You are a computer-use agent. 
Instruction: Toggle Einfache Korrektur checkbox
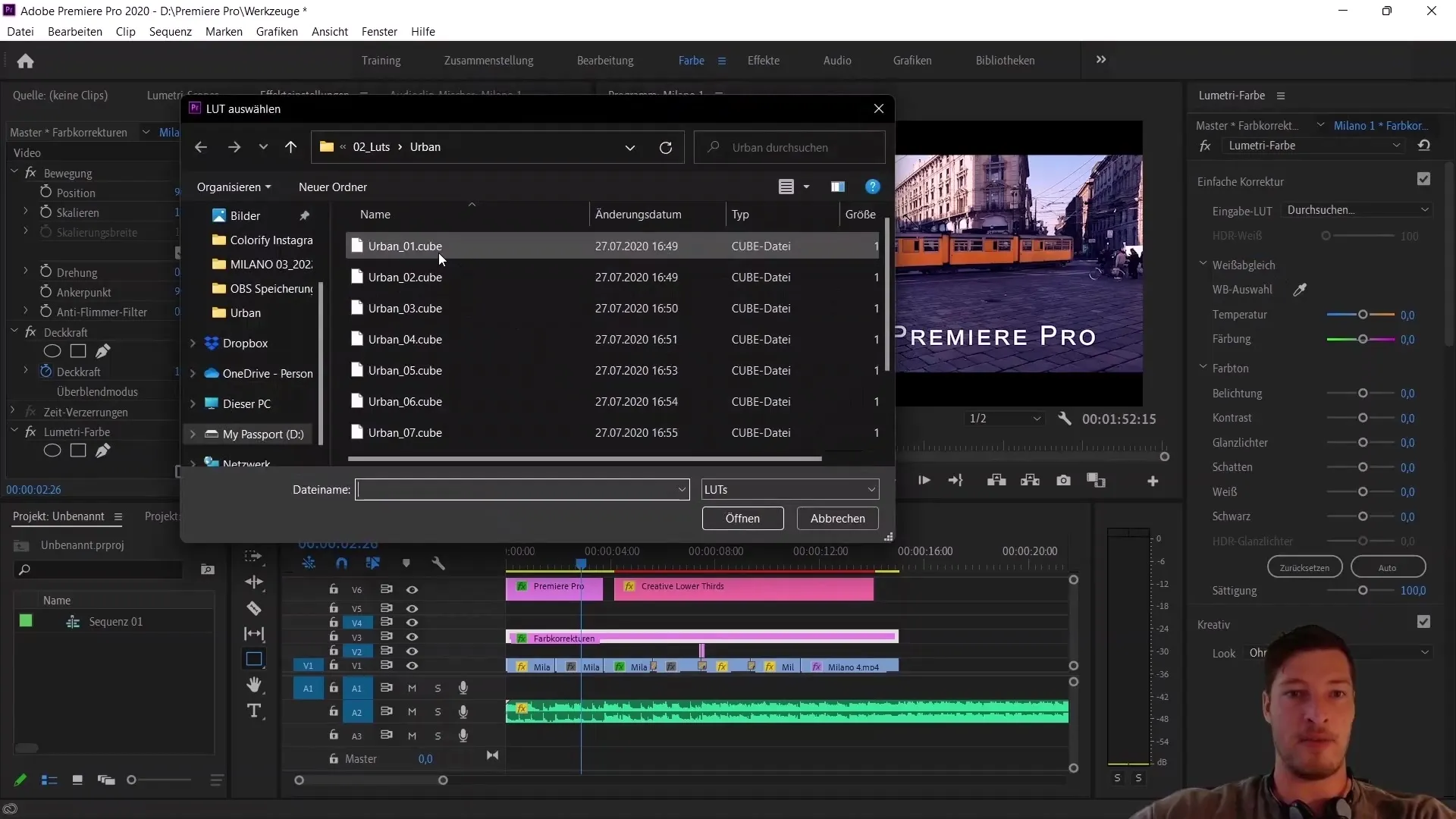click(1423, 180)
